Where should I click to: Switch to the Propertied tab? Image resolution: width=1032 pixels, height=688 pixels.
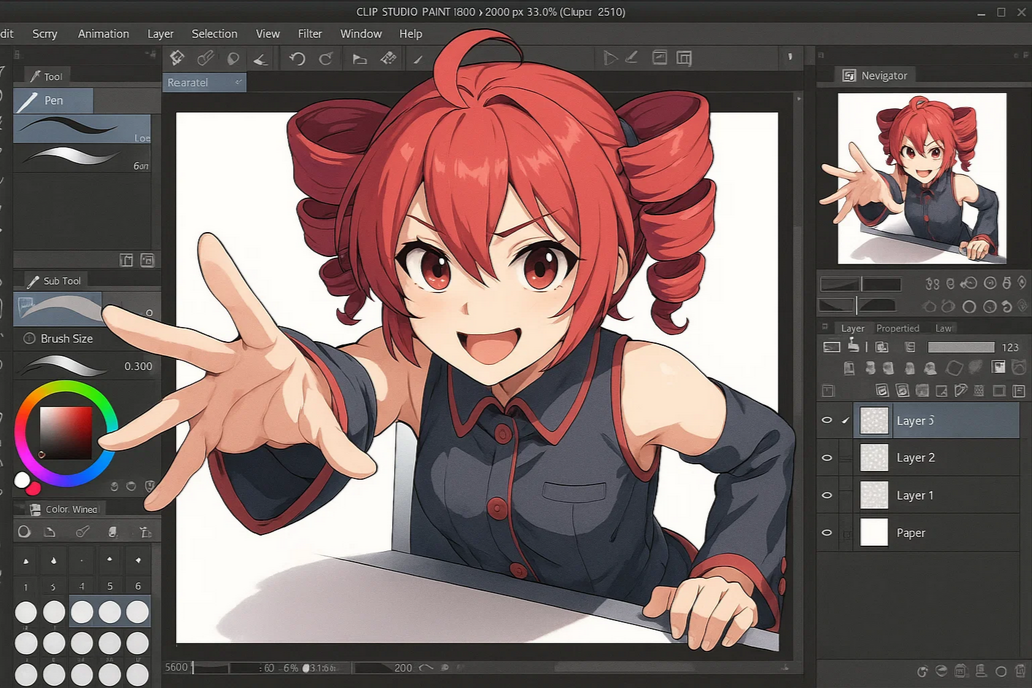[898, 328]
